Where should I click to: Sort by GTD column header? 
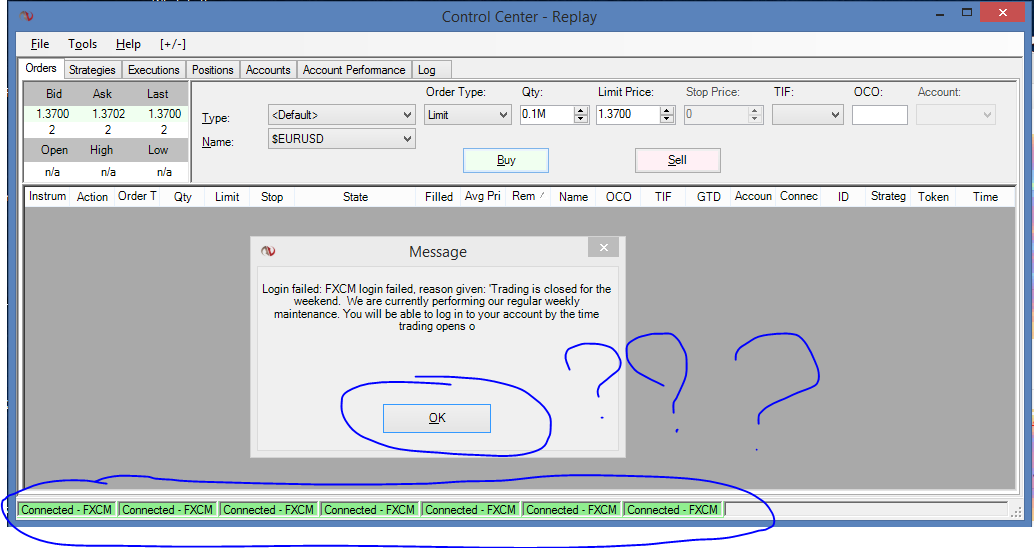click(x=709, y=197)
